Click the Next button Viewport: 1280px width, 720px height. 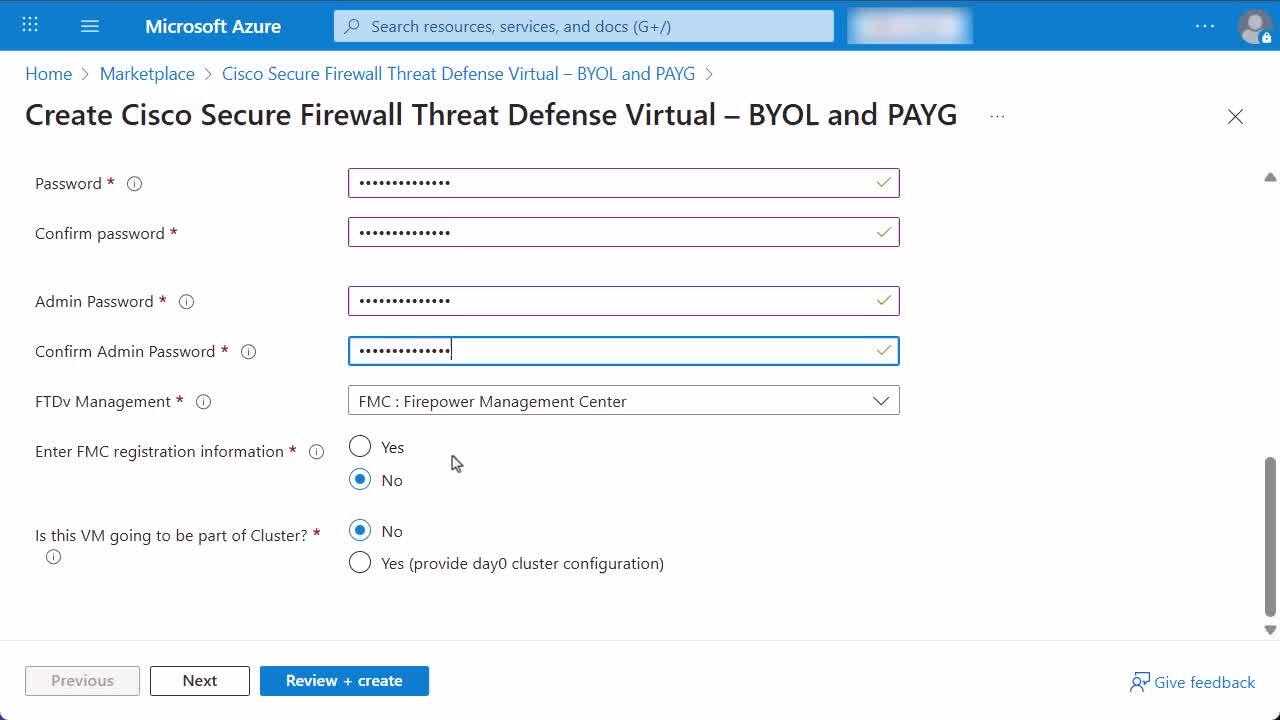point(199,681)
